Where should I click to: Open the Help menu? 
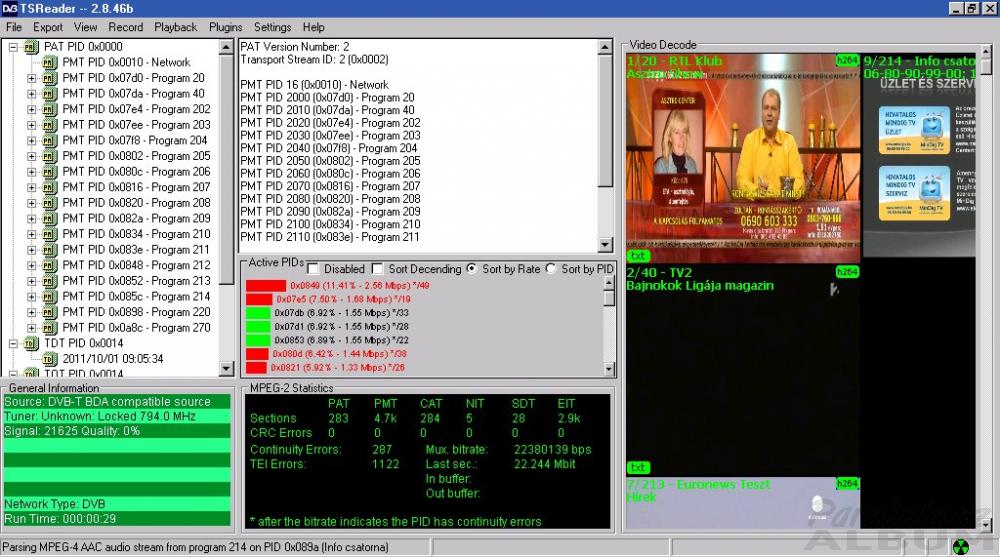pos(314,27)
